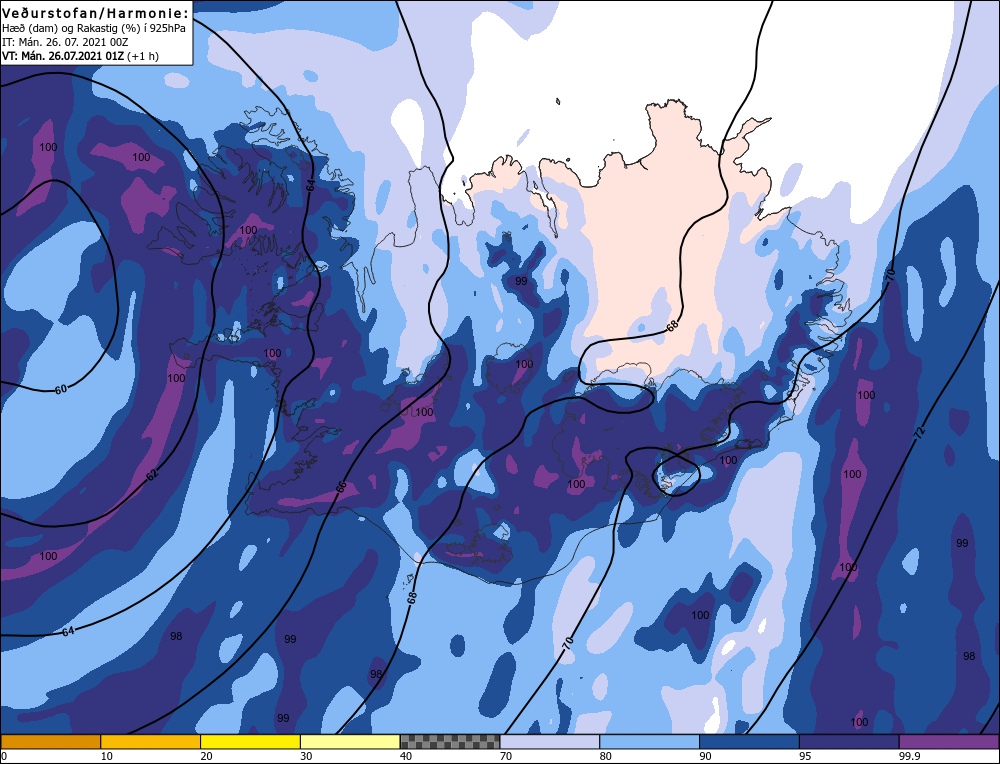Click the 'Hæð (dam) og Rakastig (%) í 925hPa' line
This screenshot has width=1000, height=764.
tap(94, 29)
